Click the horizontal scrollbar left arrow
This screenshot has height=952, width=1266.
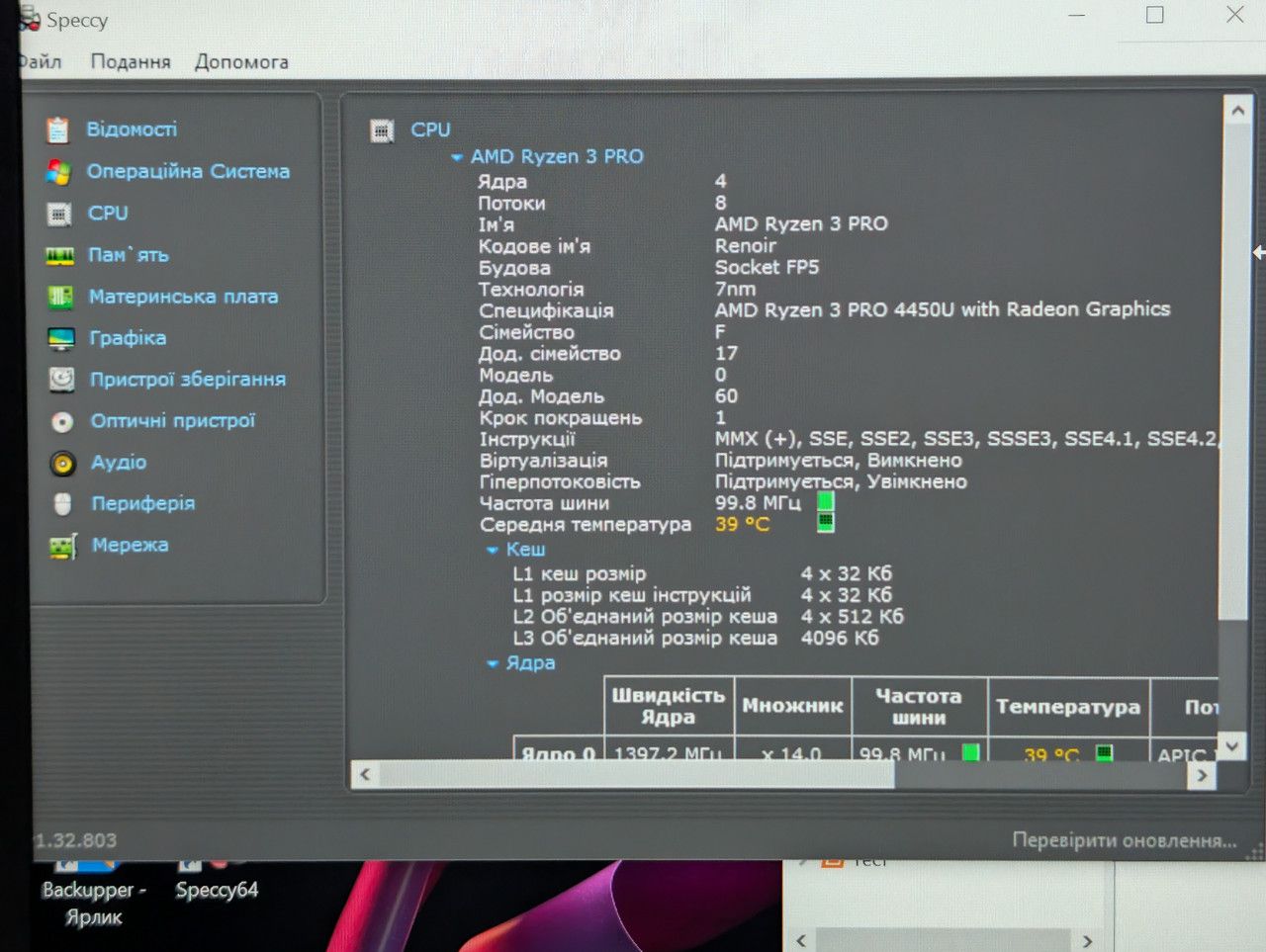click(365, 774)
